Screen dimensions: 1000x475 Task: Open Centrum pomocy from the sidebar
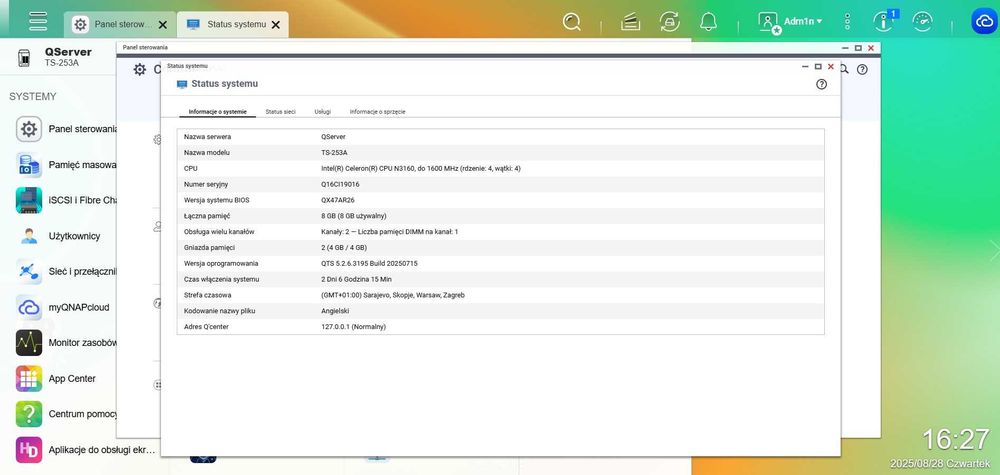pyautogui.click(x=66, y=414)
